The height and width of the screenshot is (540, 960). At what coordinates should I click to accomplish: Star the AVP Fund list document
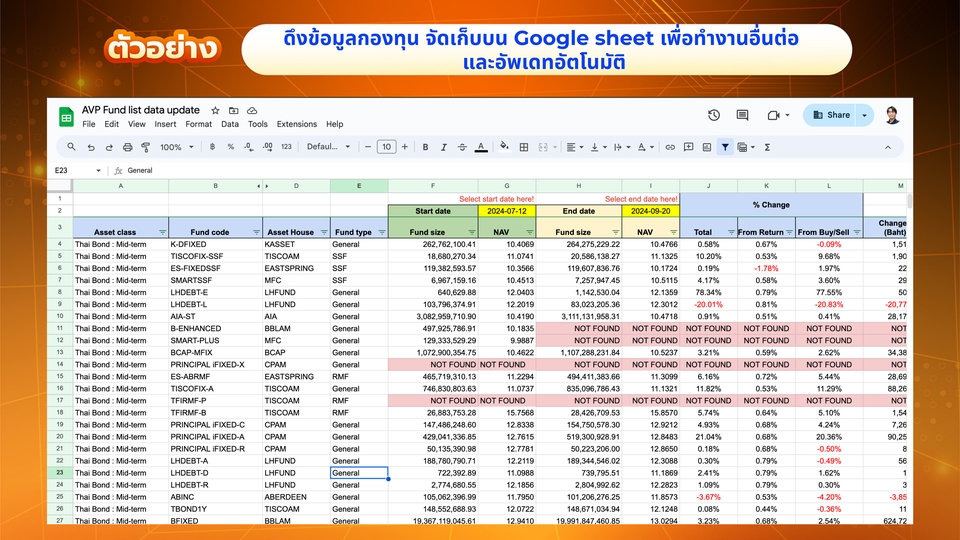click(x=215, y=111)
